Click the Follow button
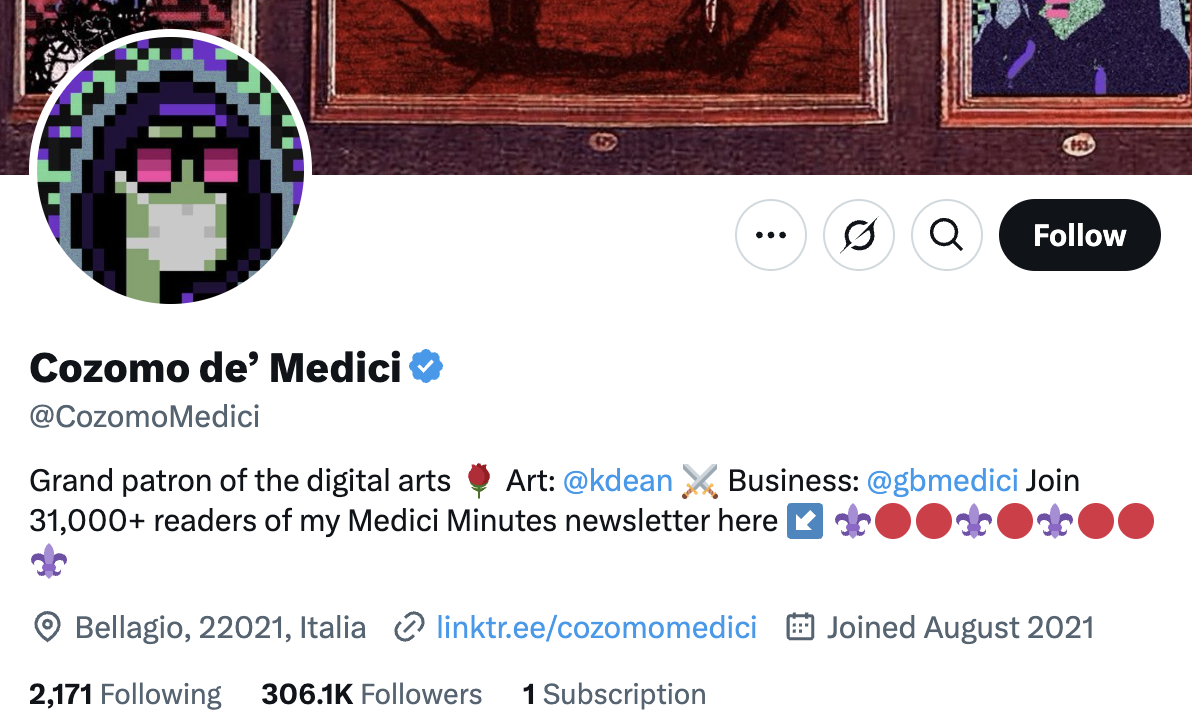Screen dimensions: 1192x728 coord(1079,235)
